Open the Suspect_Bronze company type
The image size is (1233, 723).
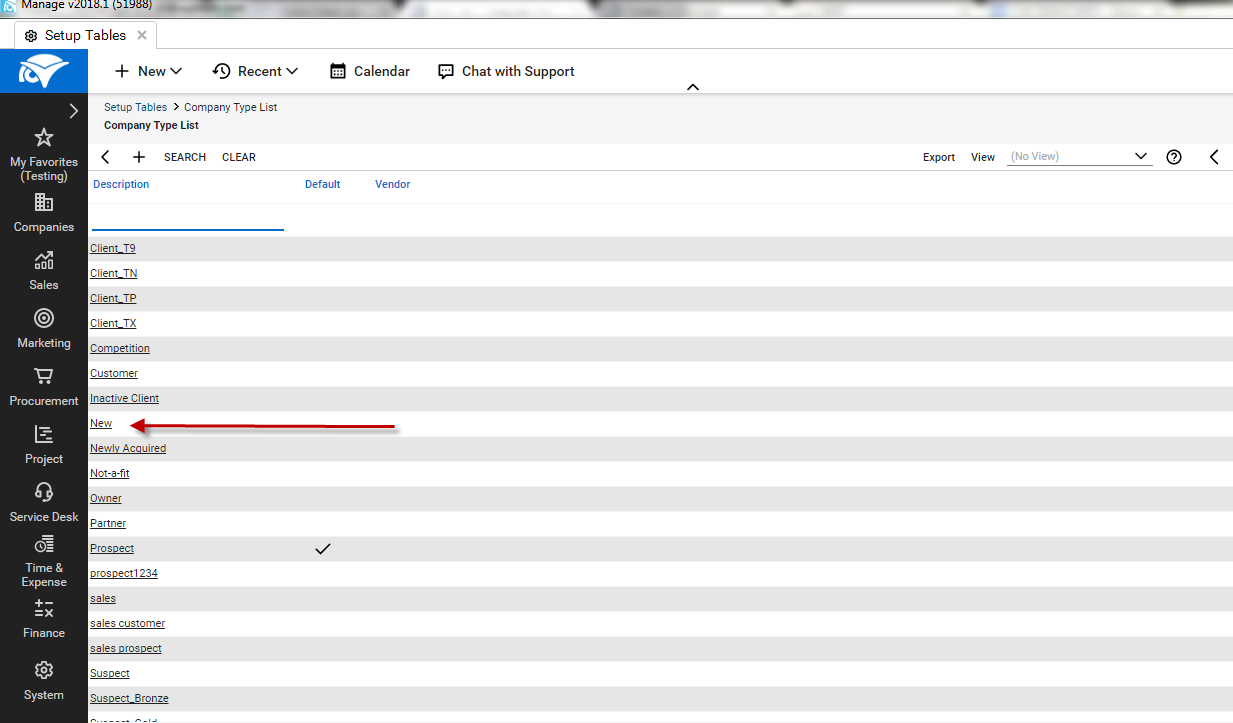click(130, 698)
